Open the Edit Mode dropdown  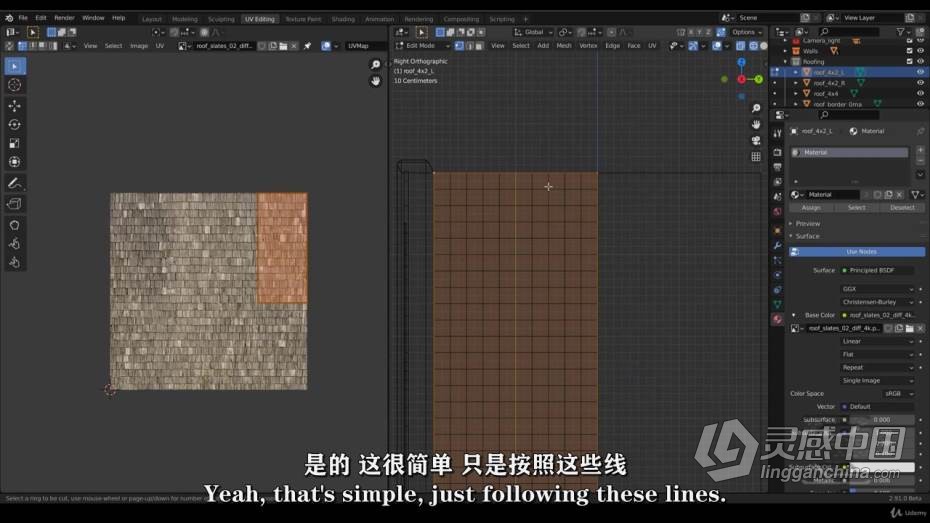[x=422, y=46]
